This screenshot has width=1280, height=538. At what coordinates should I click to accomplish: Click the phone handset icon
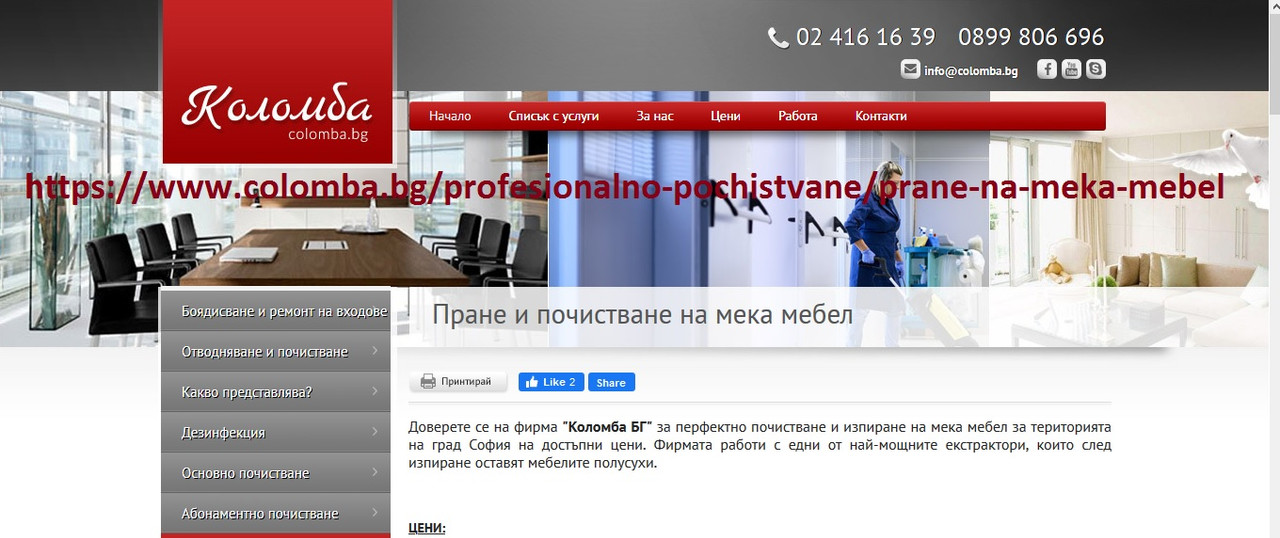coord(778,38)
